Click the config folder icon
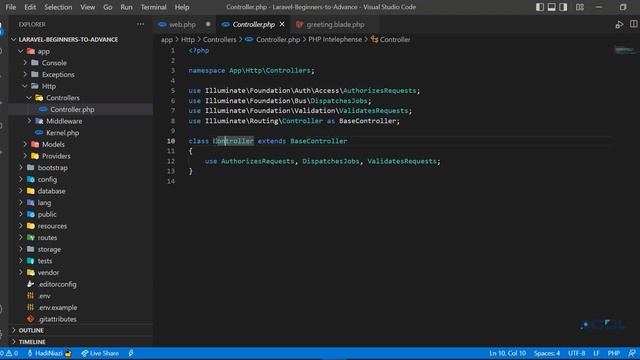The image size is (640, 360). click(x=31, y=179)
